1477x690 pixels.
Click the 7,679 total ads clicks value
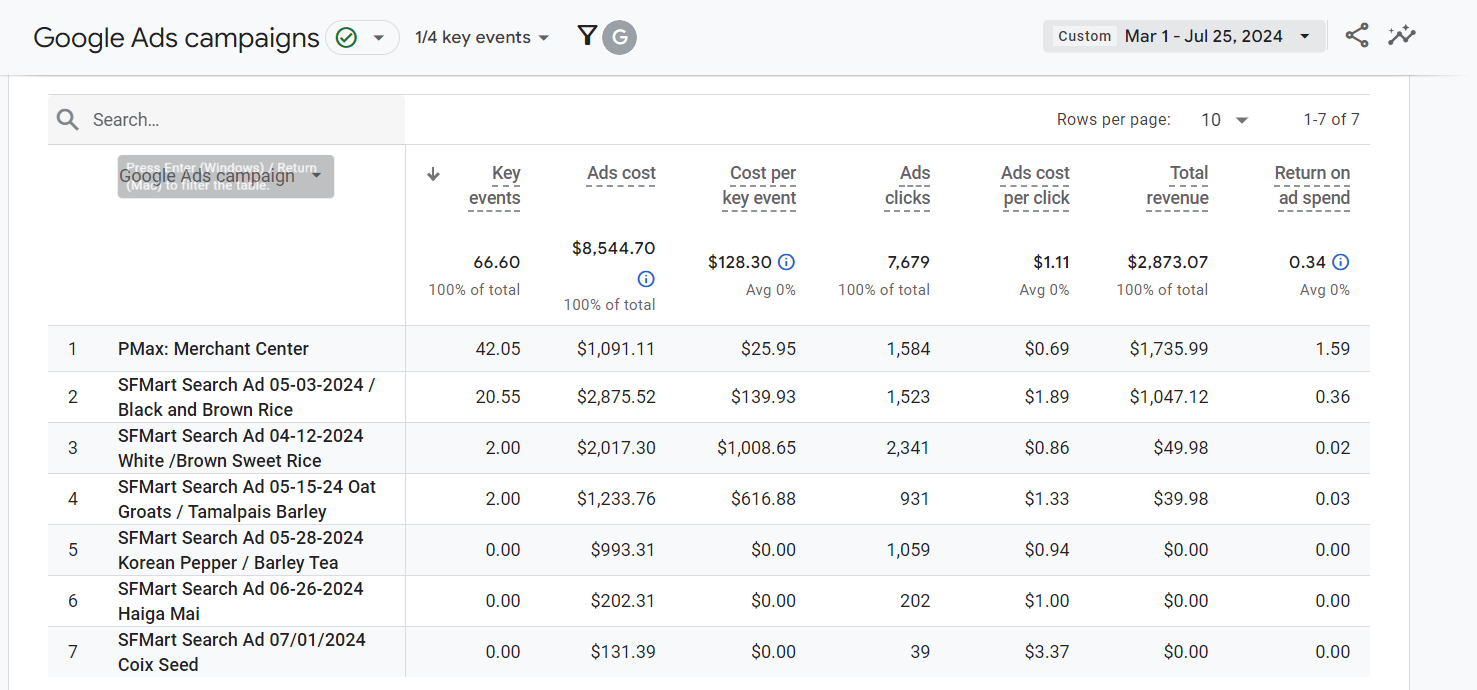coord(908,262)
